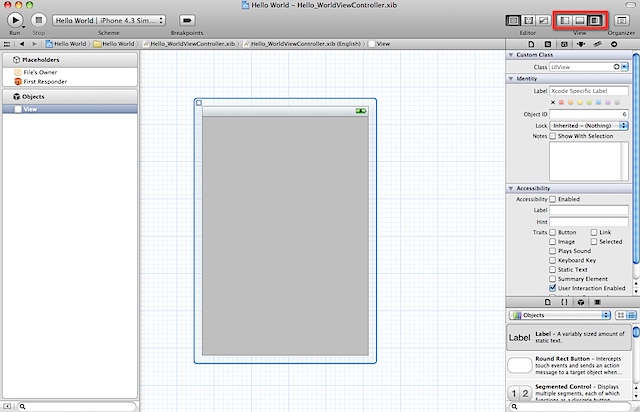Enable the Accessibility Enabled checkbox
The height and width of the screenshot is (412, 640).
coord(552,199)
